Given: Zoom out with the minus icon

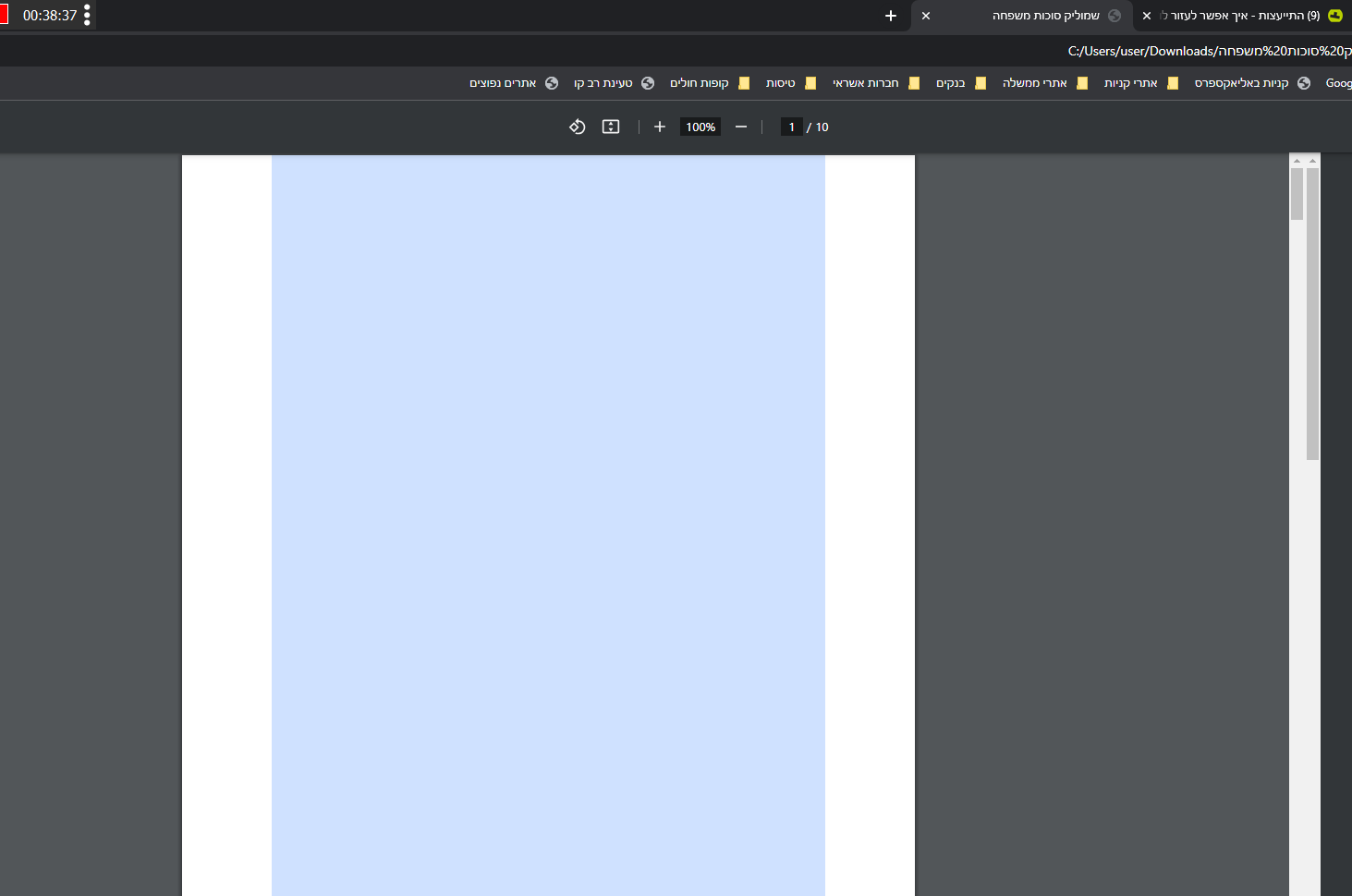Looking at the screenshot, I should [x=741, y=127].
